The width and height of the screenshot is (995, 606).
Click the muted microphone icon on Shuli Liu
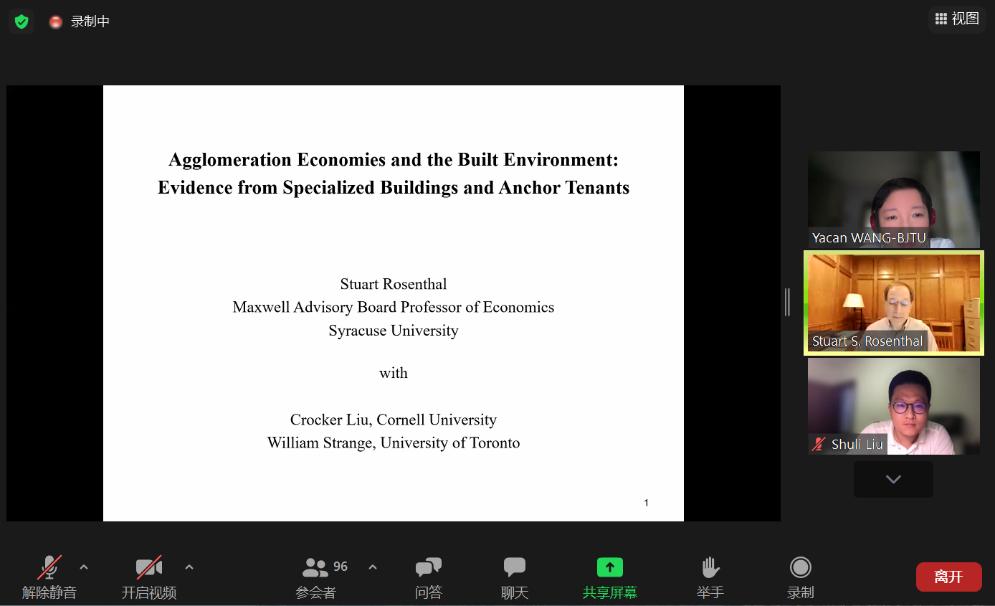coord(819,444)
